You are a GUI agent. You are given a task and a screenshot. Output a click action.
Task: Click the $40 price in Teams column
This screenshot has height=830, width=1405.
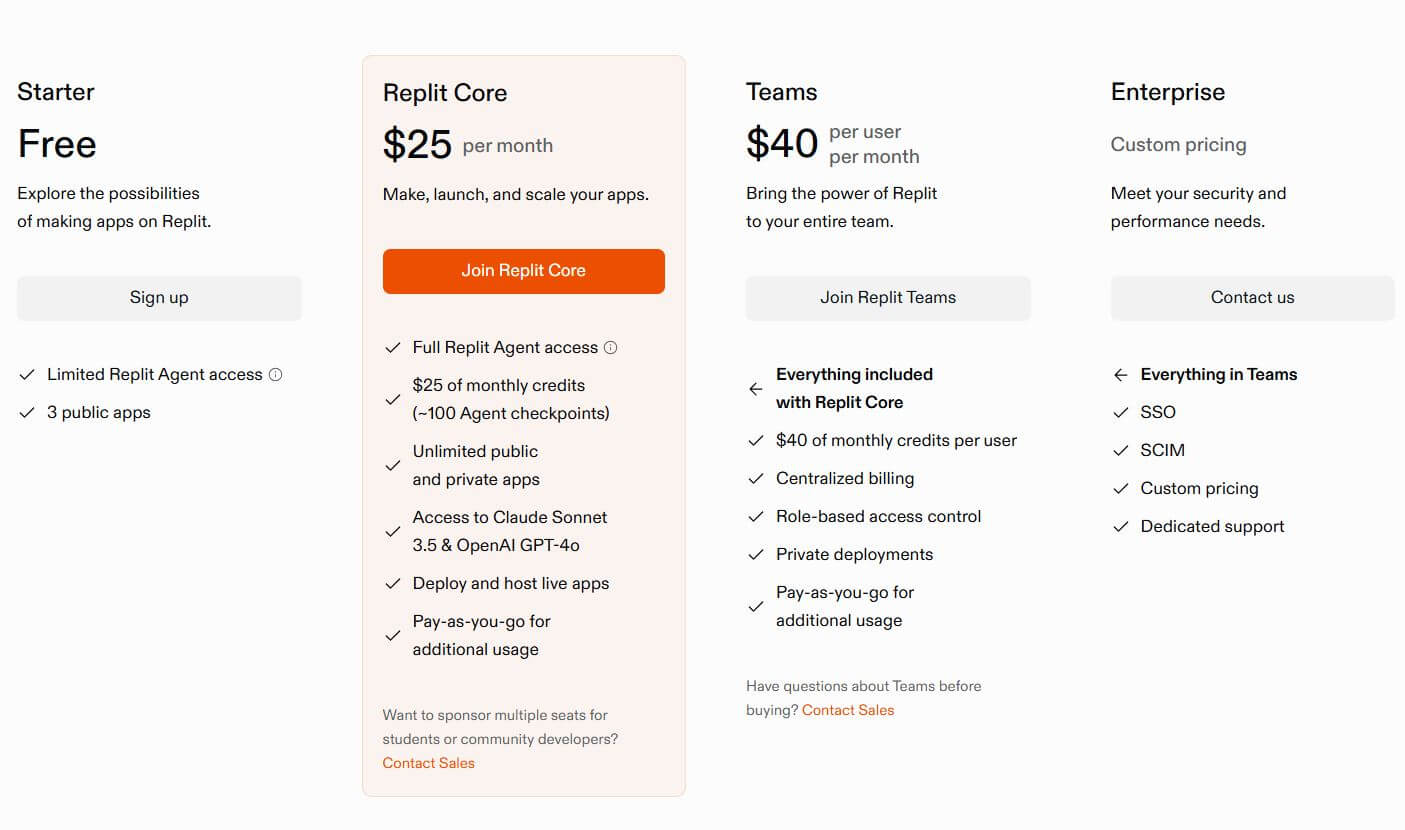783,143
